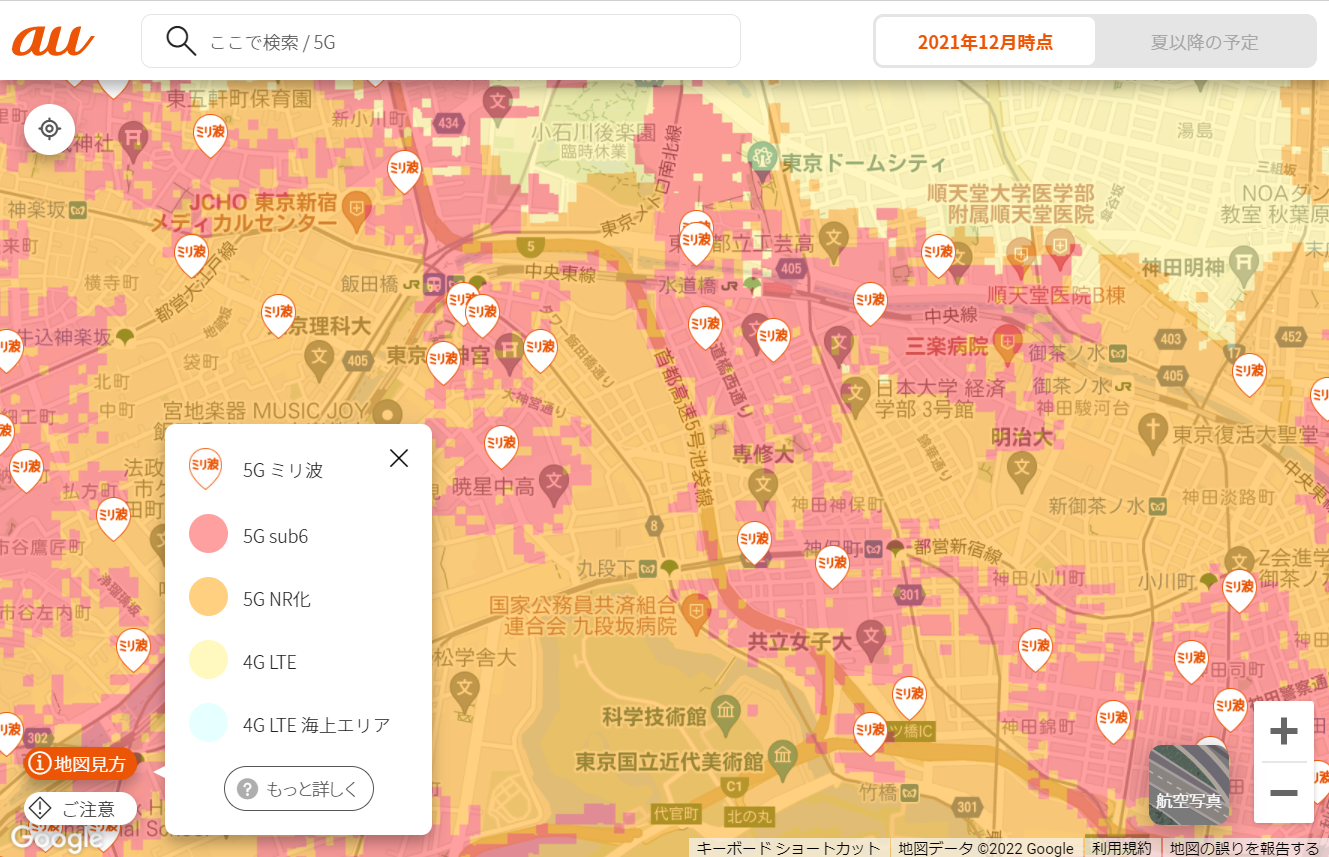The height and width of the screenshot is (857, 1329).
Task: Click ミリ波 pin left of 順天堂医院B棟
Action: [869, 302]
